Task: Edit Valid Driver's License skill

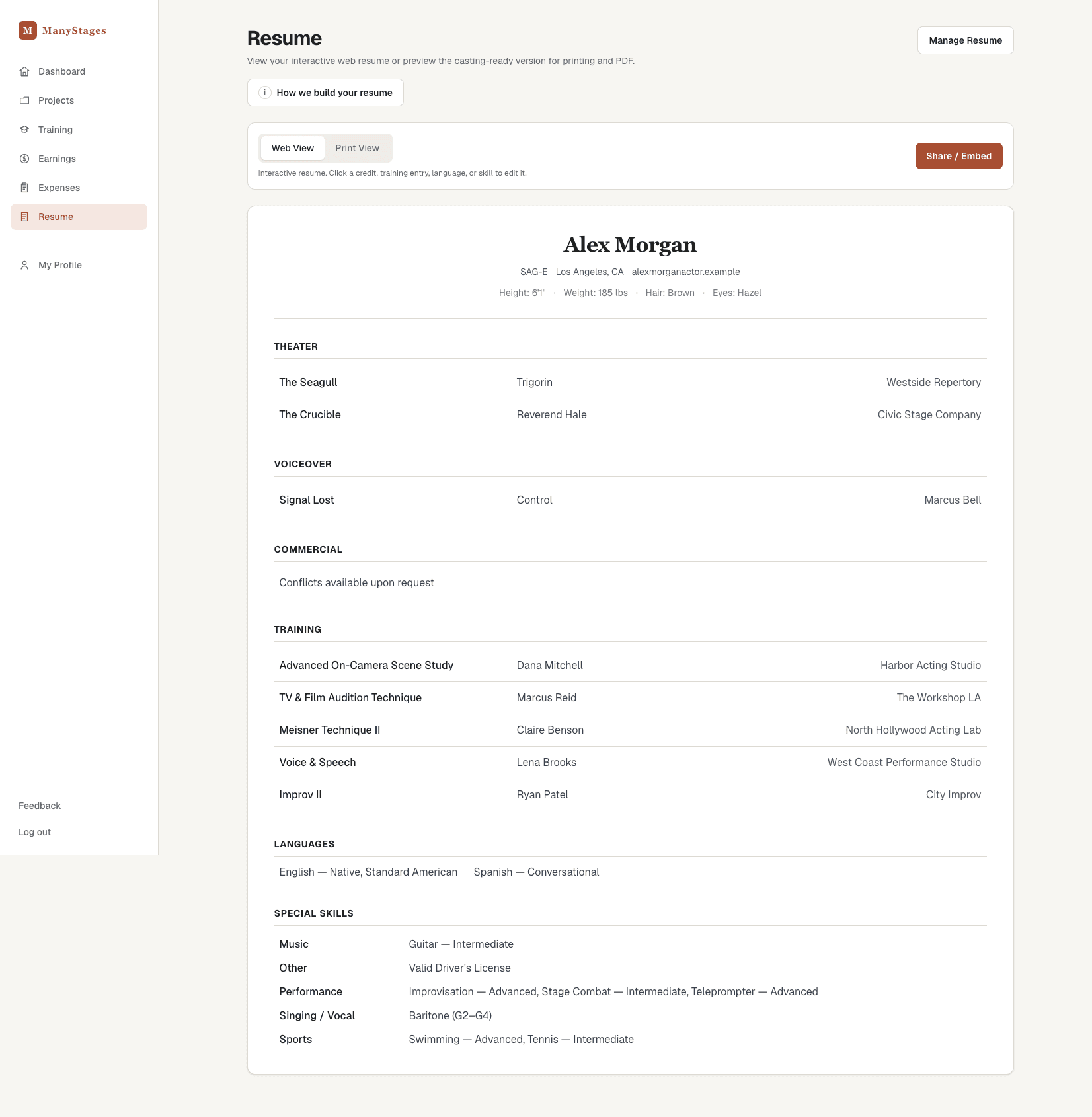Action: click(459, 968)
